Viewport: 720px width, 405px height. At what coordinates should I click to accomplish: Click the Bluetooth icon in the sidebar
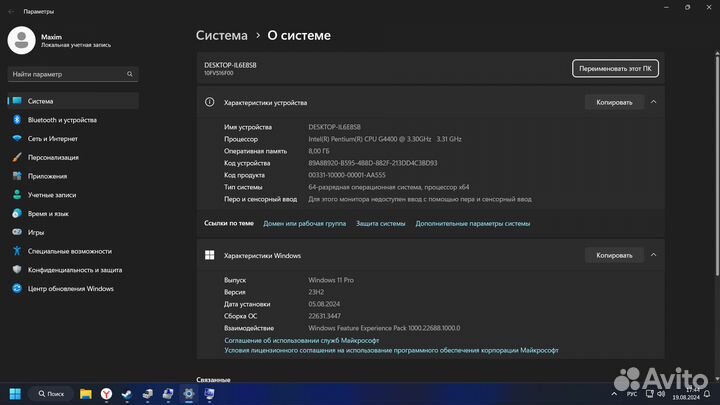(x=17, y=120)
